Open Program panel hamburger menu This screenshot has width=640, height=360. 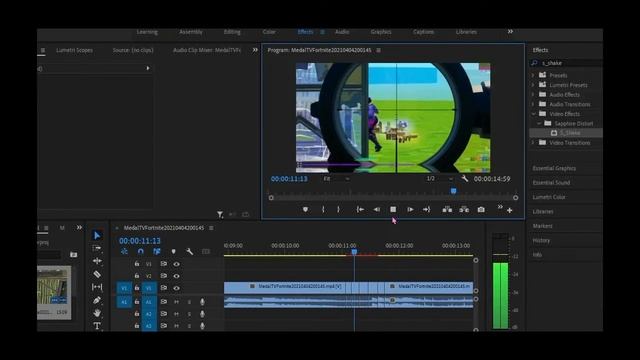378,50
